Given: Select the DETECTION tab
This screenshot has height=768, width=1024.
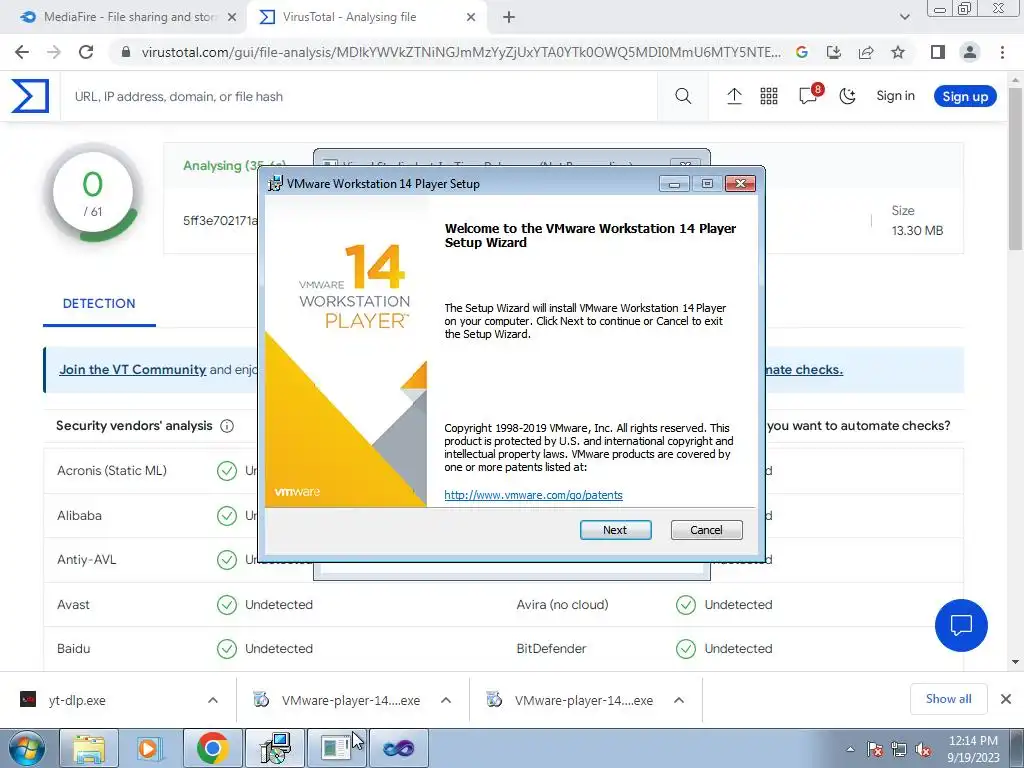Looking at the screenshot, I should [x=99, y=304].
